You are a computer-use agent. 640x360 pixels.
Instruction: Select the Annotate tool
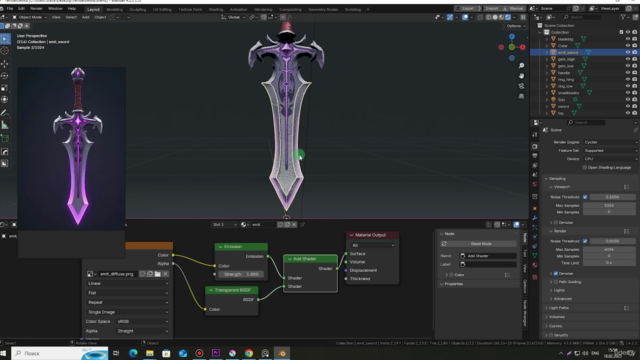[x=5, y=113]
